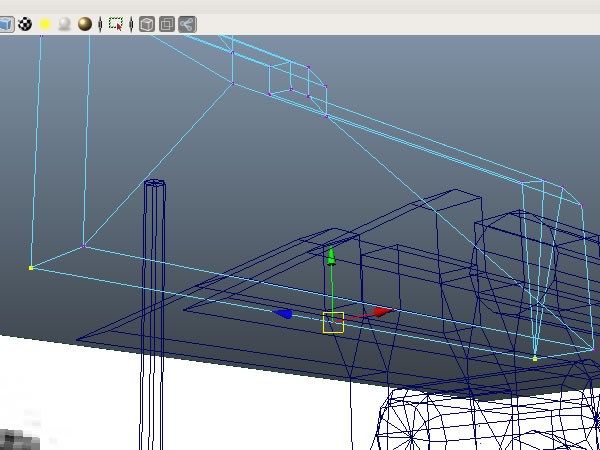The image size is (600, 450).
Task: Turn on use all lights yellow icon
Action: click(45, 24)
